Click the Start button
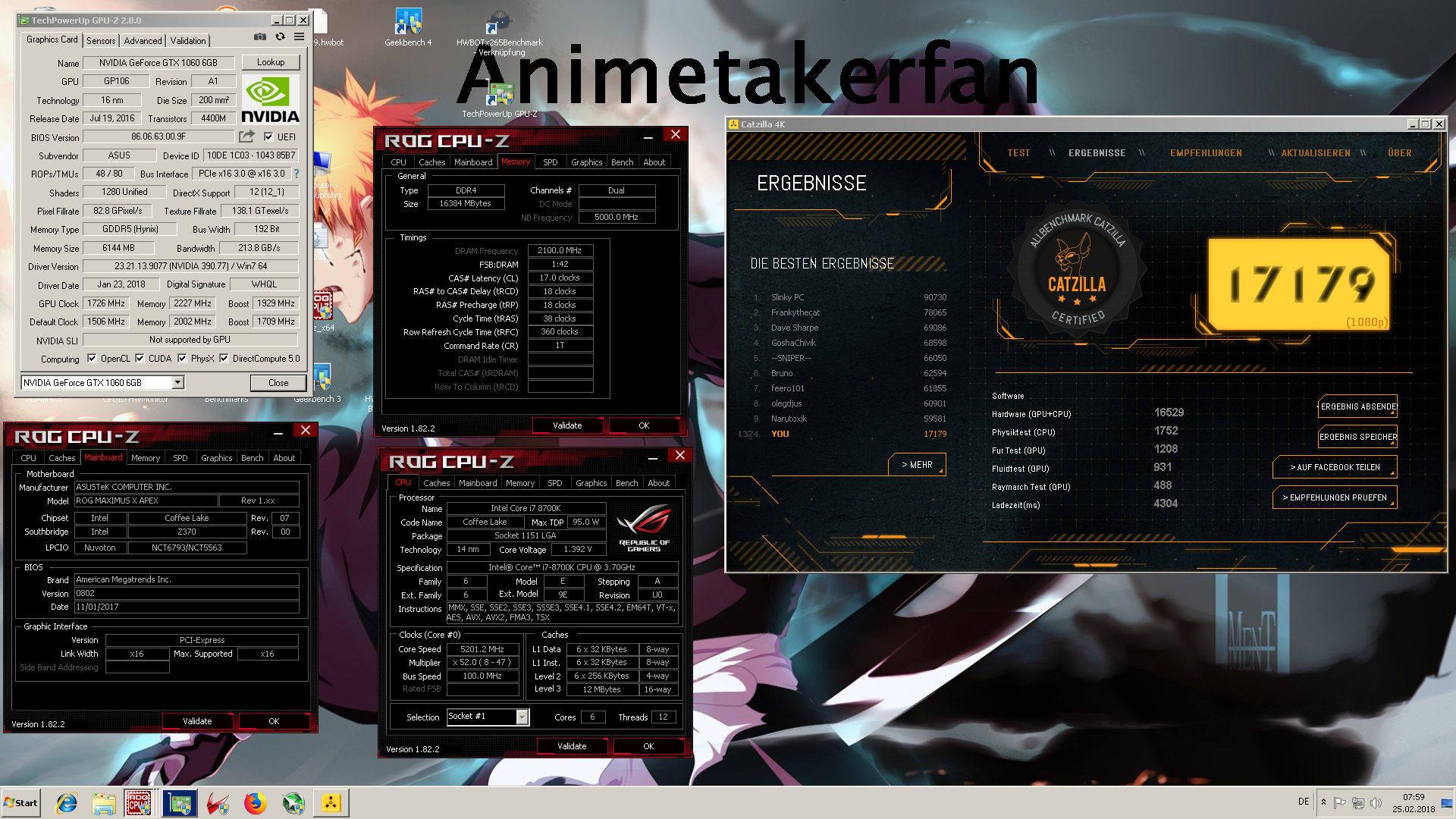1456x819 pixels. 20,803
